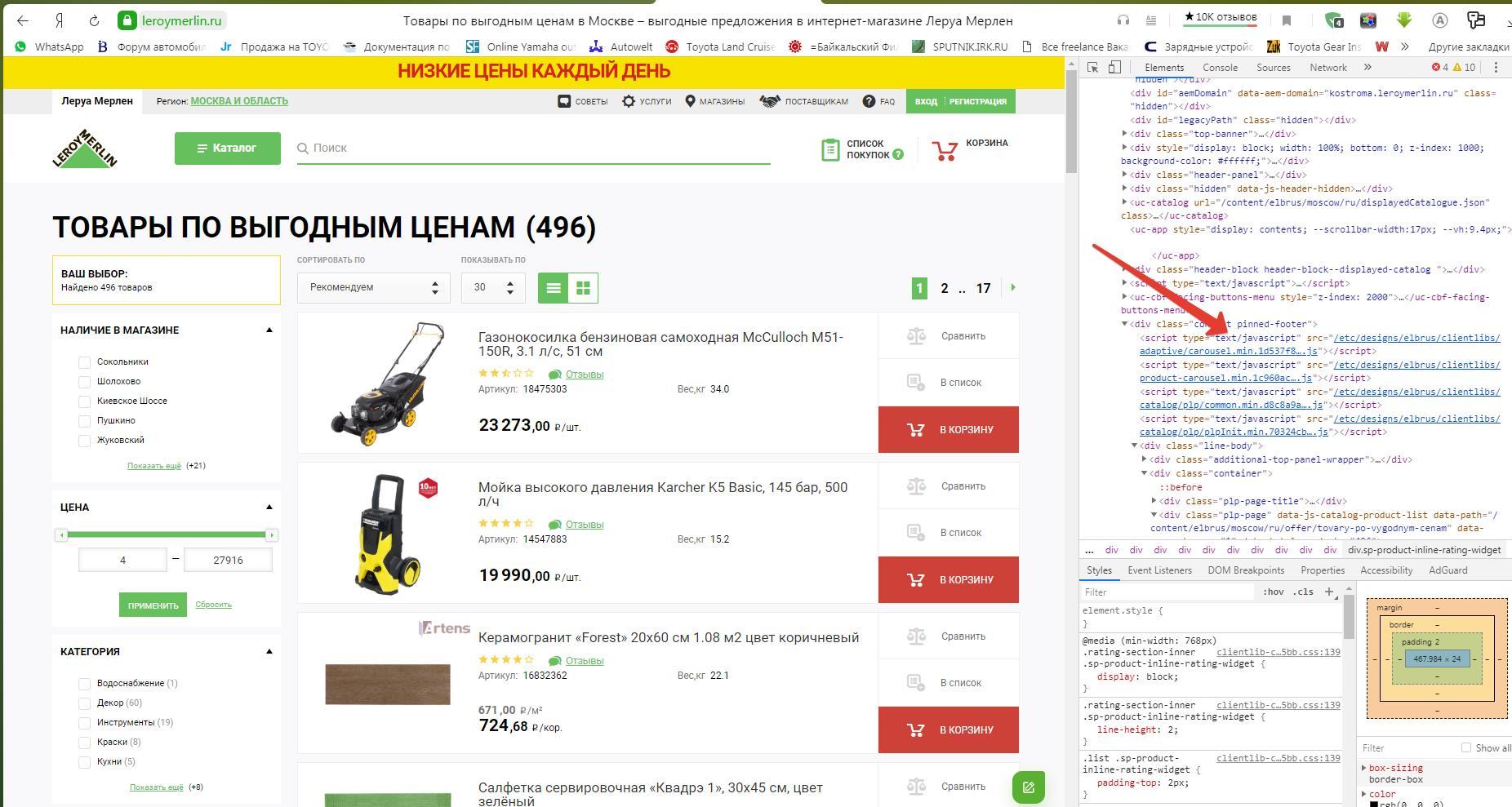Click the browser page reload icon

coord(94,20)
